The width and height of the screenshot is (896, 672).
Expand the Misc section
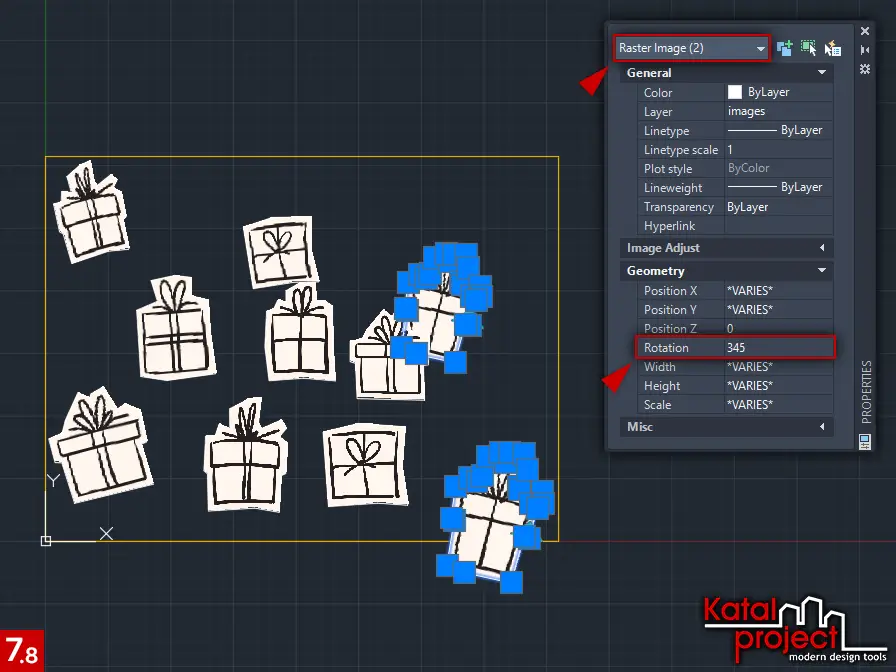coord(822,427)
